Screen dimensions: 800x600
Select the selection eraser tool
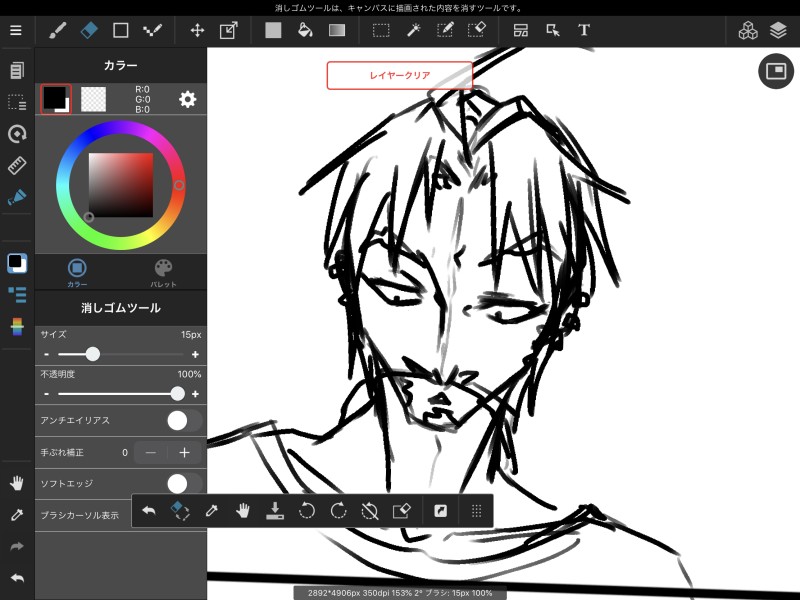click(477, 31)
